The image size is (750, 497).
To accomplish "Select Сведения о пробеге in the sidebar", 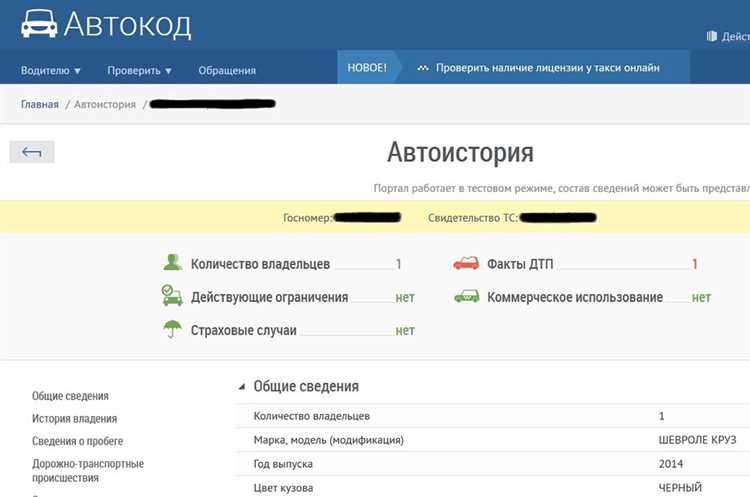I will tap(77, 441).
